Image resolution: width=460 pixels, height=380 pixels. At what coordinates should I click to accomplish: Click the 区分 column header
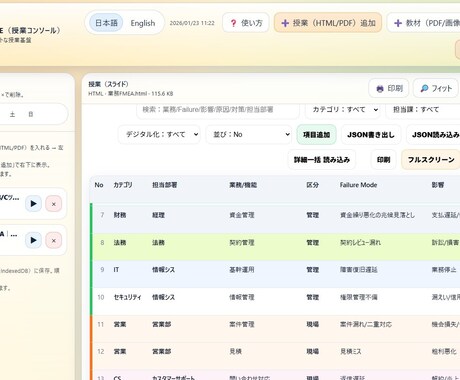(x=313, y=185)
